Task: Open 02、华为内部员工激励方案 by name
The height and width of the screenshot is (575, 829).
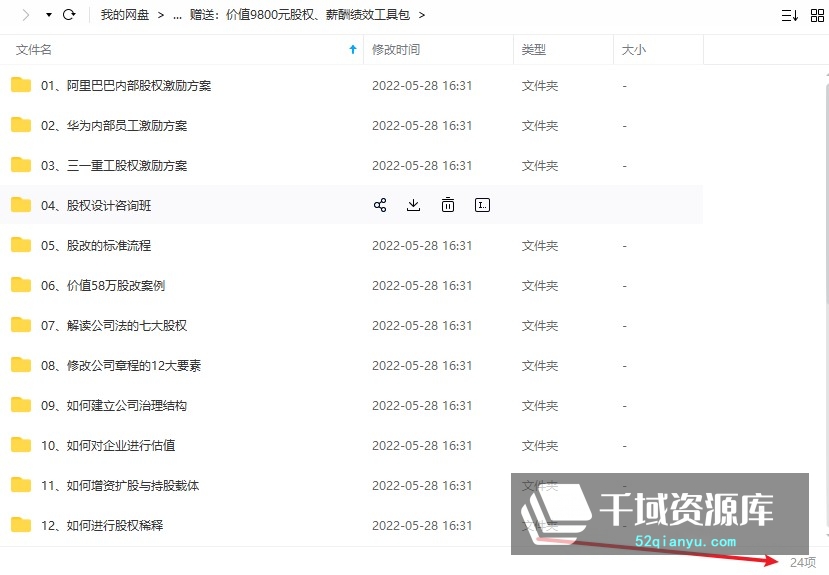Action: tap(114, 126)
